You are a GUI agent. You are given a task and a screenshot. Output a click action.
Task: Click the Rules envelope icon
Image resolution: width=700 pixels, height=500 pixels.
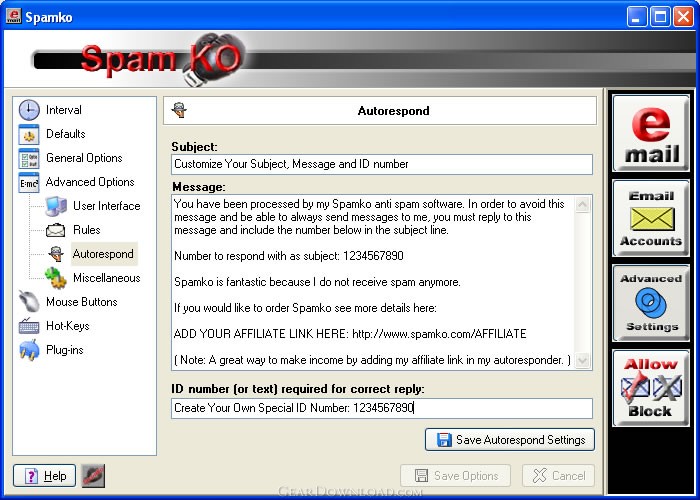[56, 230]
